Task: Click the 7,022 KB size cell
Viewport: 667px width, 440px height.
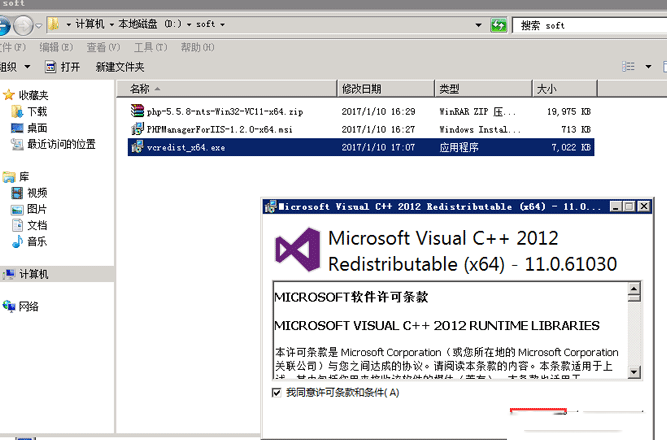Action: [x=571, y=147]
